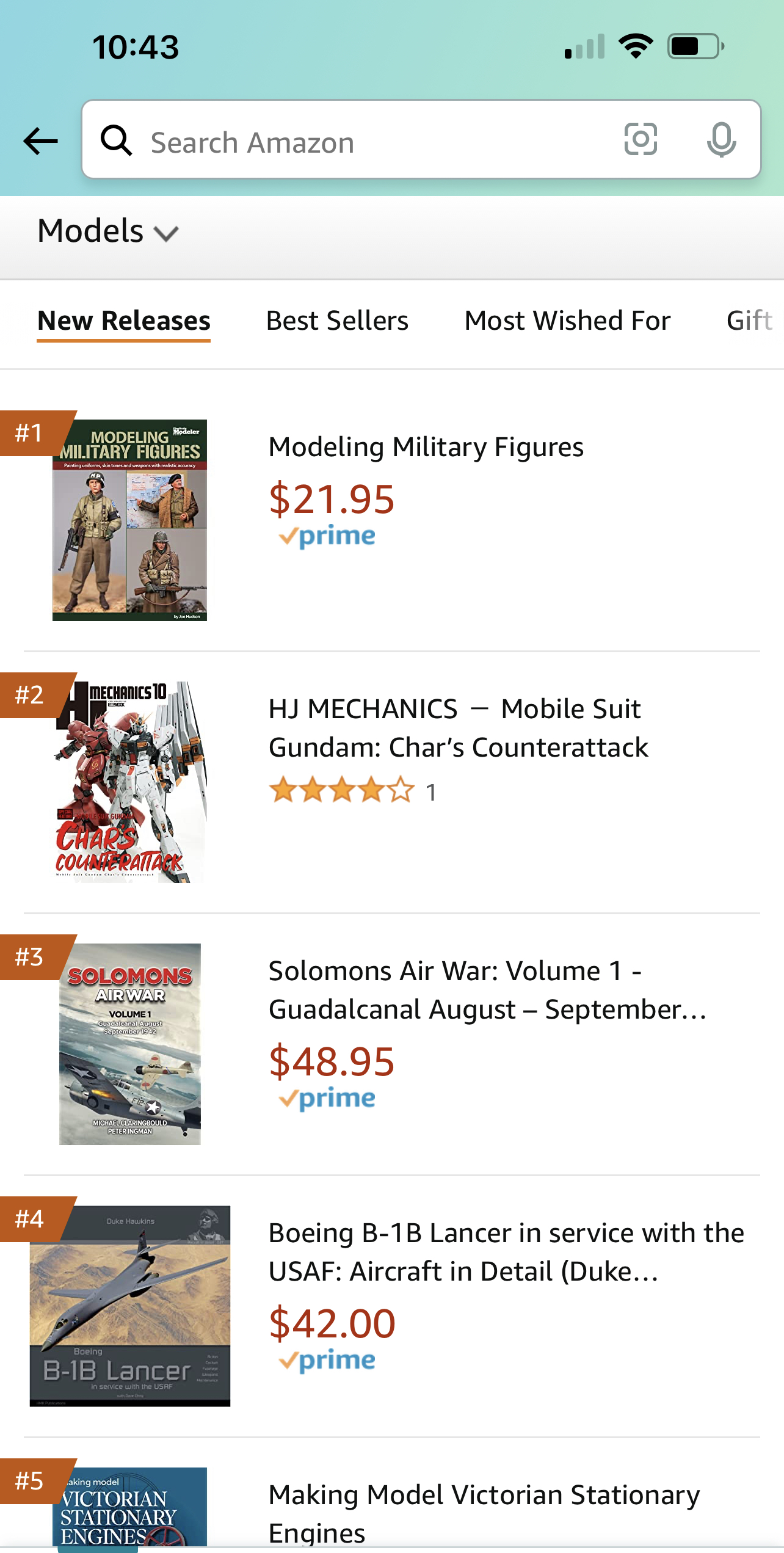Tap the Modeling Military Figures cover thumbnail

pos(129,520)
